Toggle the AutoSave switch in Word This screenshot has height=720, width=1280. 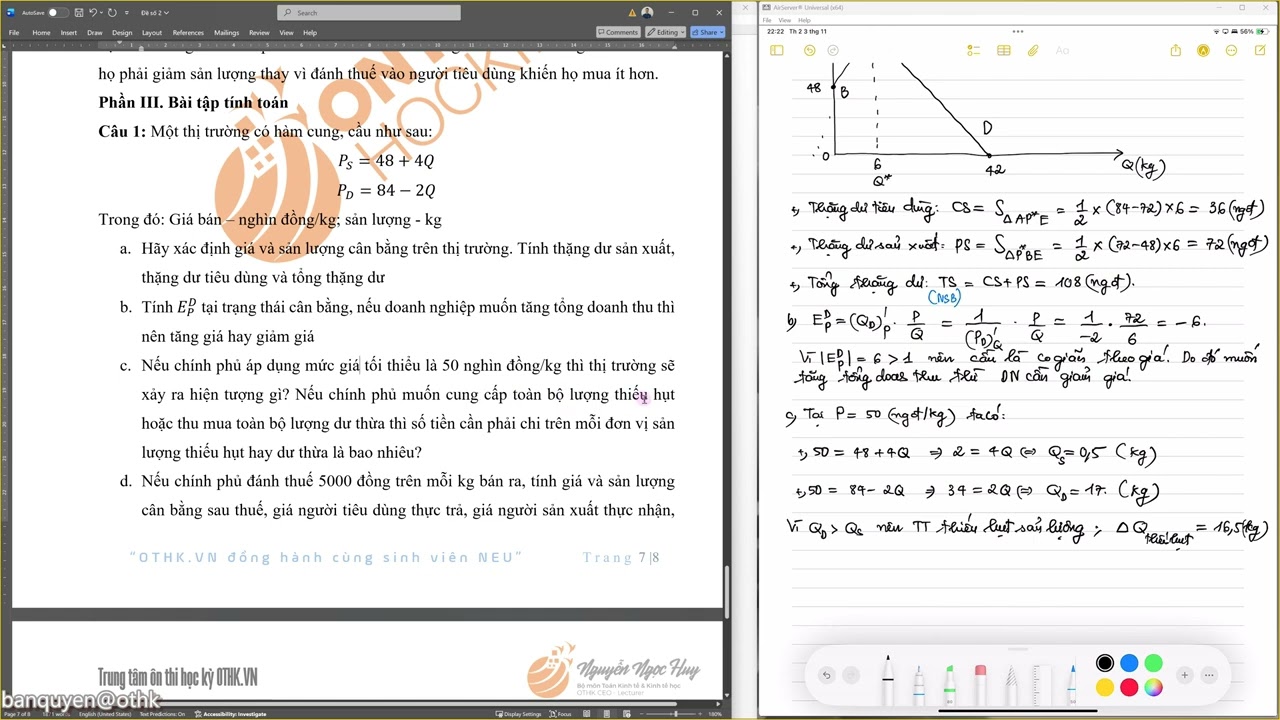click(58, 13)
